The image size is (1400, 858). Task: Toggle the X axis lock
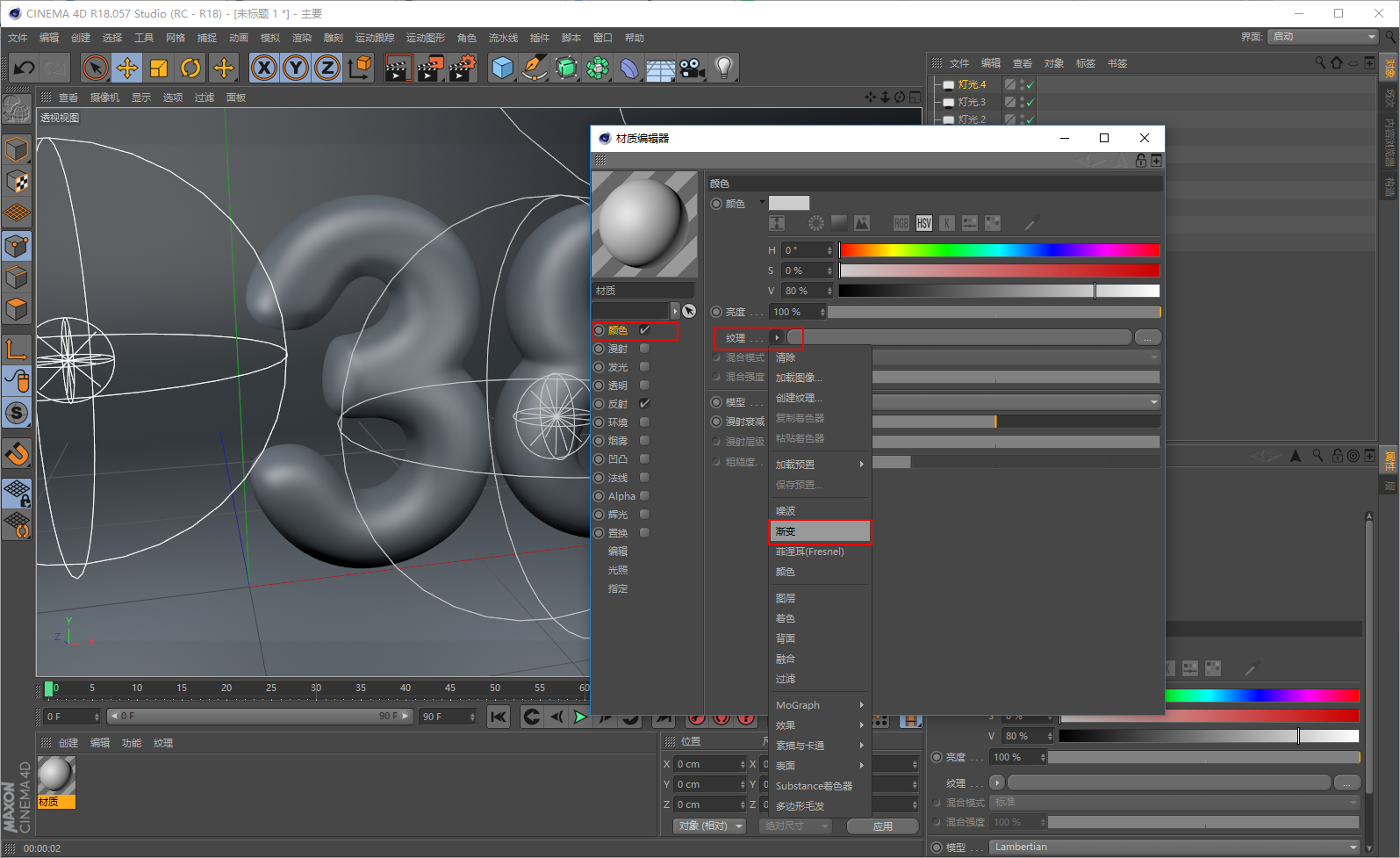tap(264, 68)
